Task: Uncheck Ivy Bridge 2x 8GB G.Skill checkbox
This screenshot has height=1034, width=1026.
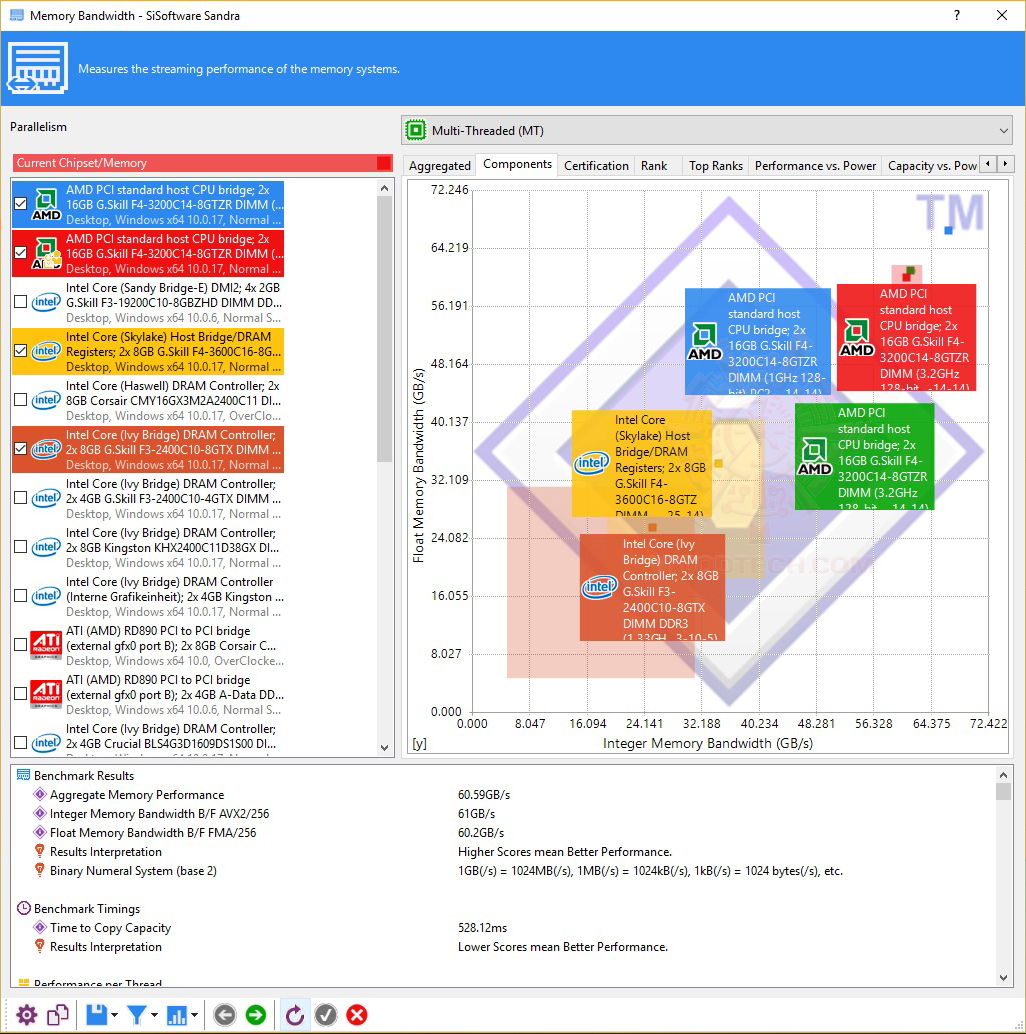Action: (x=20, y=448)
